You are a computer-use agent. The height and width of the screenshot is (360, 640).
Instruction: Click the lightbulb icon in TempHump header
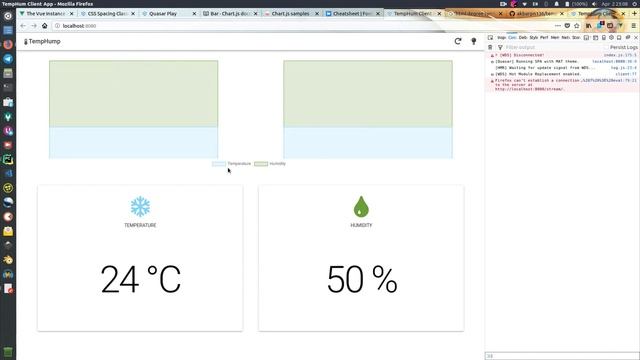click(473, 41)
